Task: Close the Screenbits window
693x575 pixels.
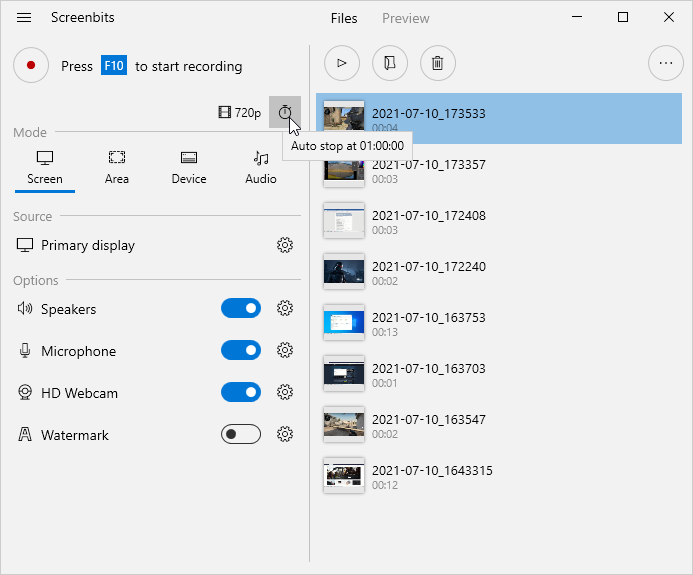Action: coord(669,17)
